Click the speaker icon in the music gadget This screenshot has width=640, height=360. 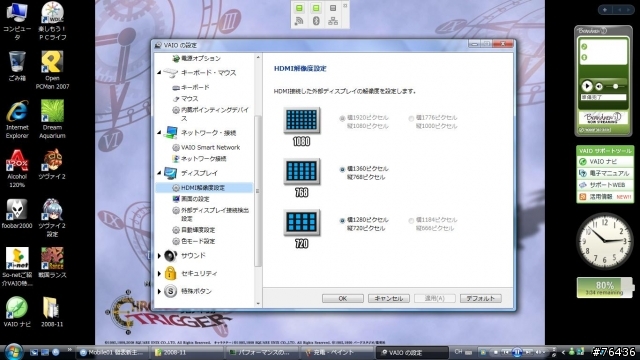pyautogui.click(x=599, y=87)
